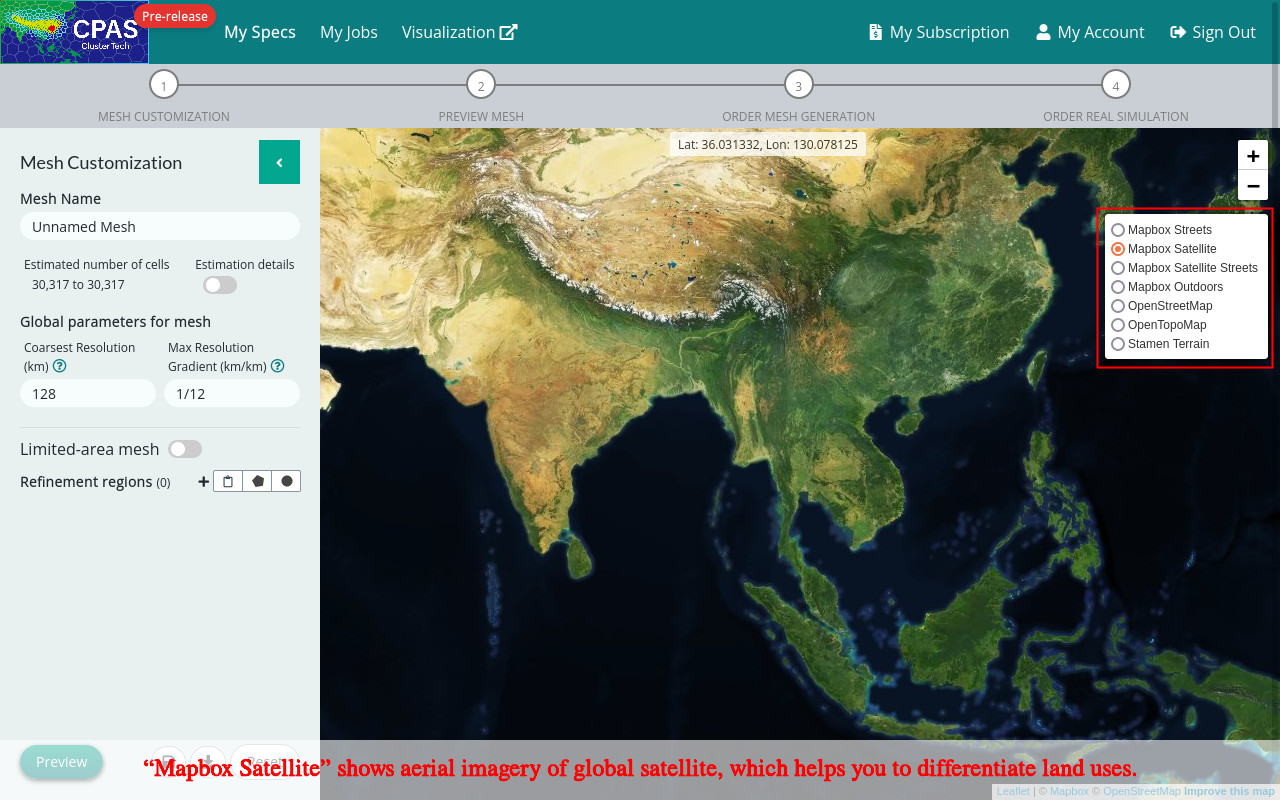Screen dimensions: 1280x800
Task: Zoom in on the map
Action: tap(1253, 156)
